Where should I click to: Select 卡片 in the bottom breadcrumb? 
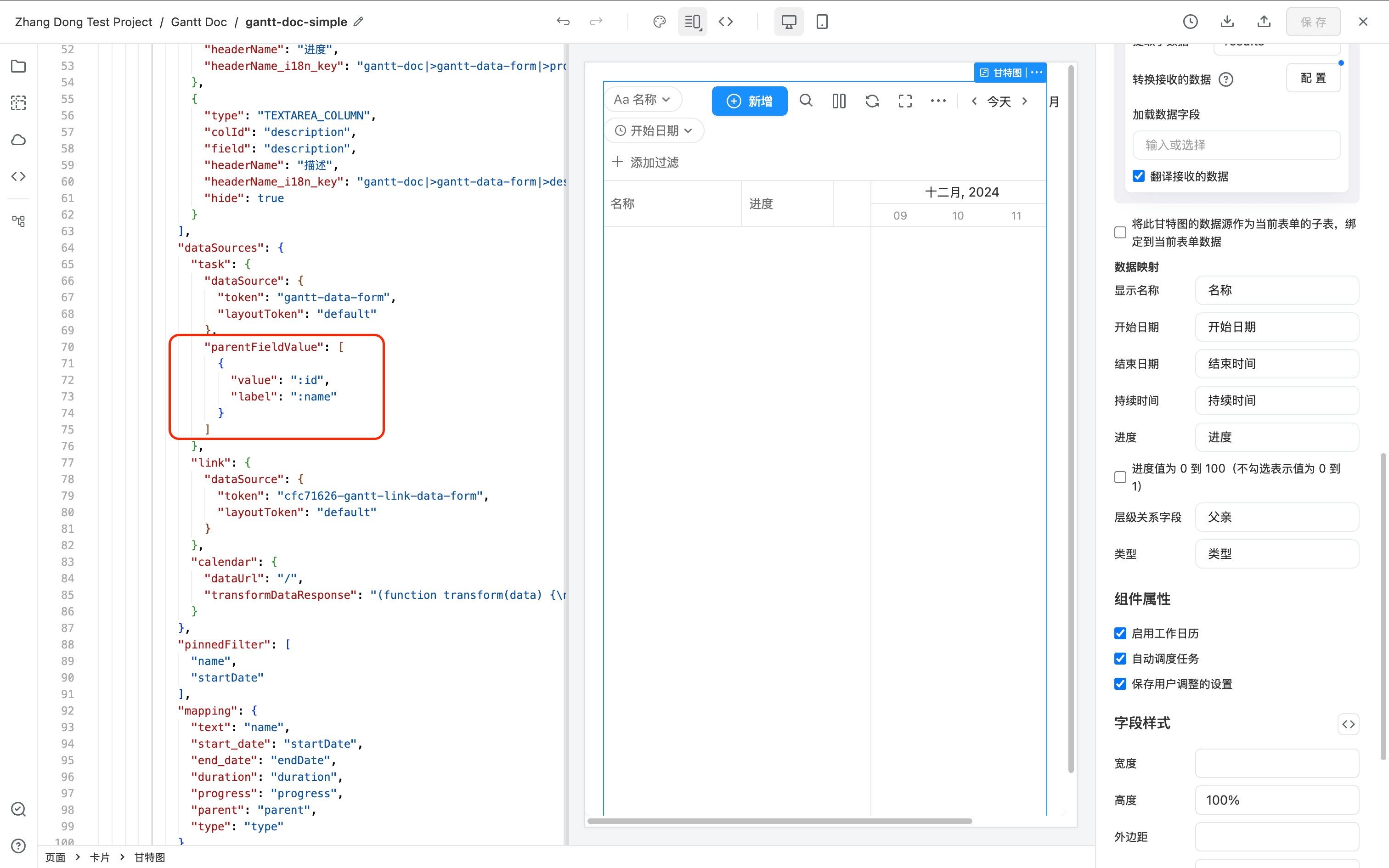(100, 857)
